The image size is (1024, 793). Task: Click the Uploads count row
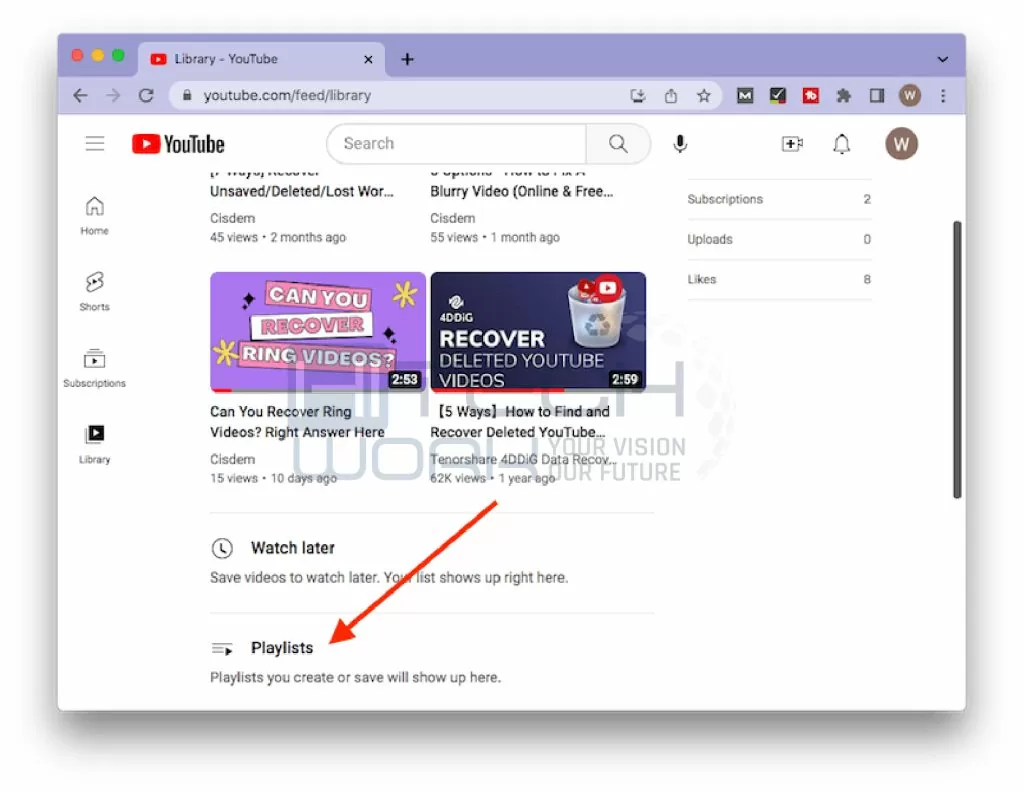(779, 239)
